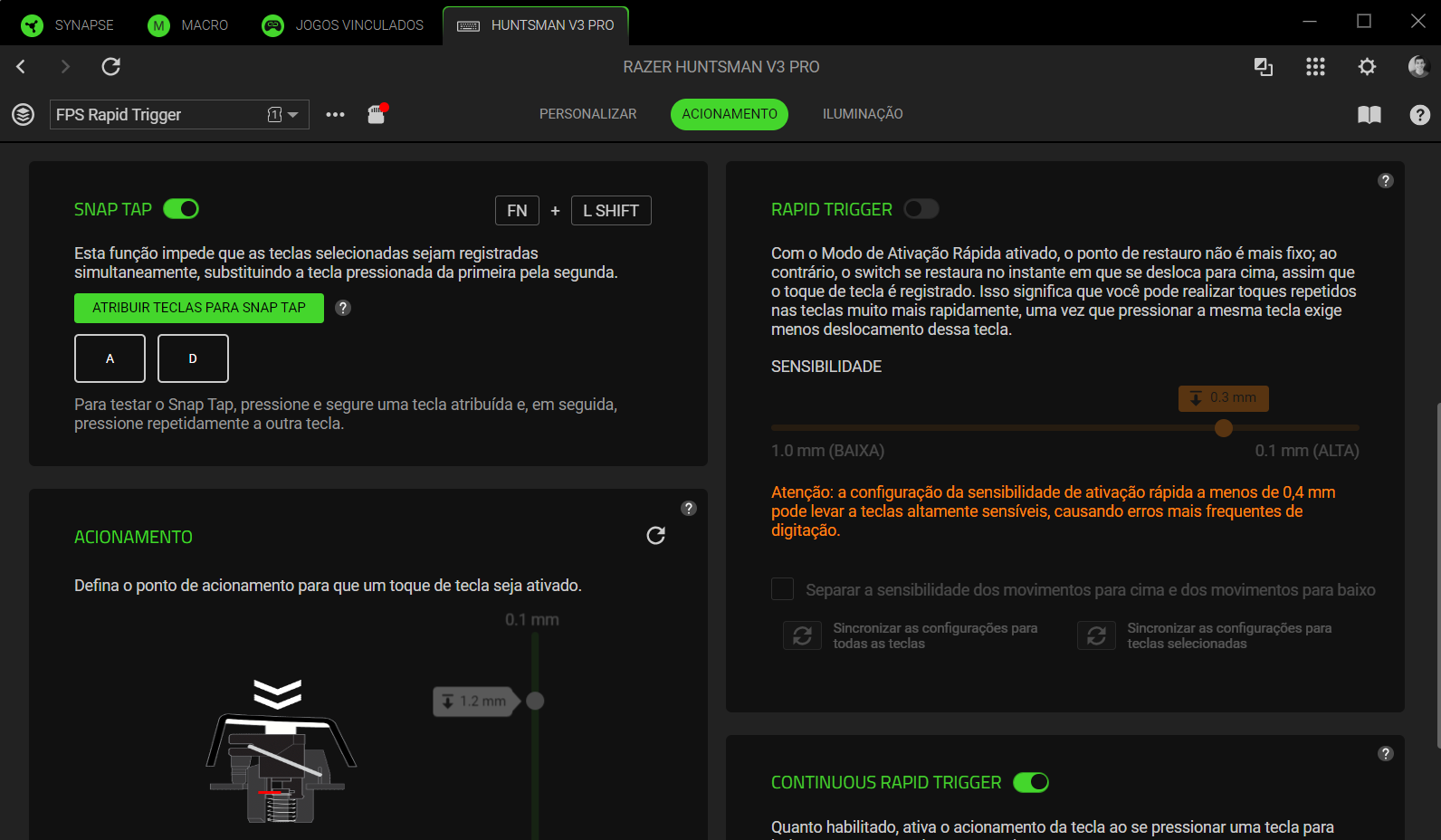Click the refresh icon in navigation bar
The width and height of the screenshot is (1441, 840).
click(110, 66)
